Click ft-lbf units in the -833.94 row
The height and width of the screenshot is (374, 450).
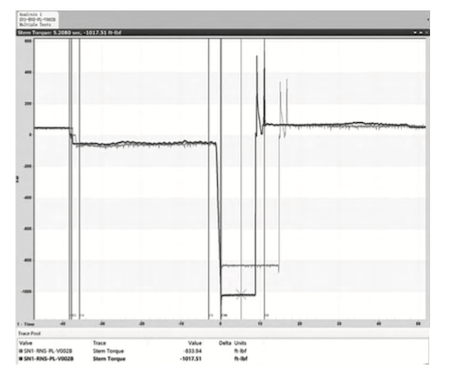(x=241, y=351)
